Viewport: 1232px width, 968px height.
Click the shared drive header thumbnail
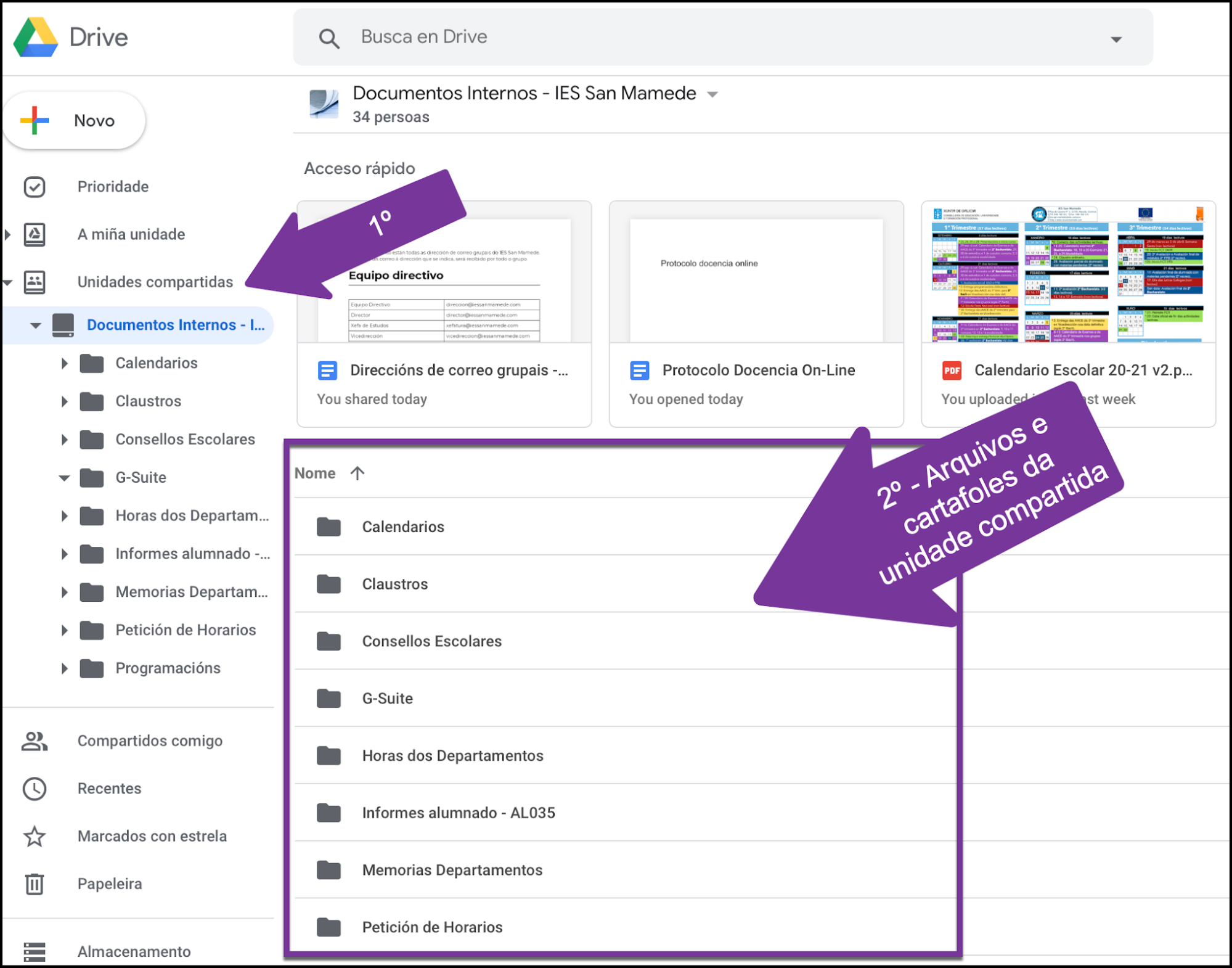pos(324,103)
